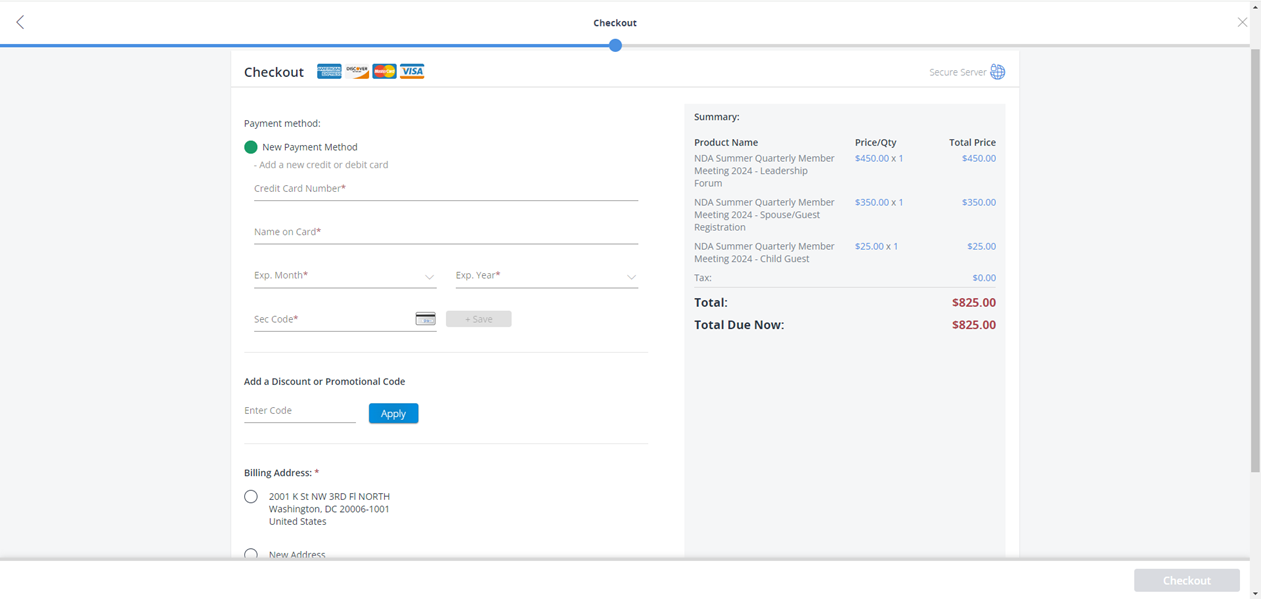Focus the Credit Card Number field
This screenshot has height=599, width=1261.
[445, 189]
